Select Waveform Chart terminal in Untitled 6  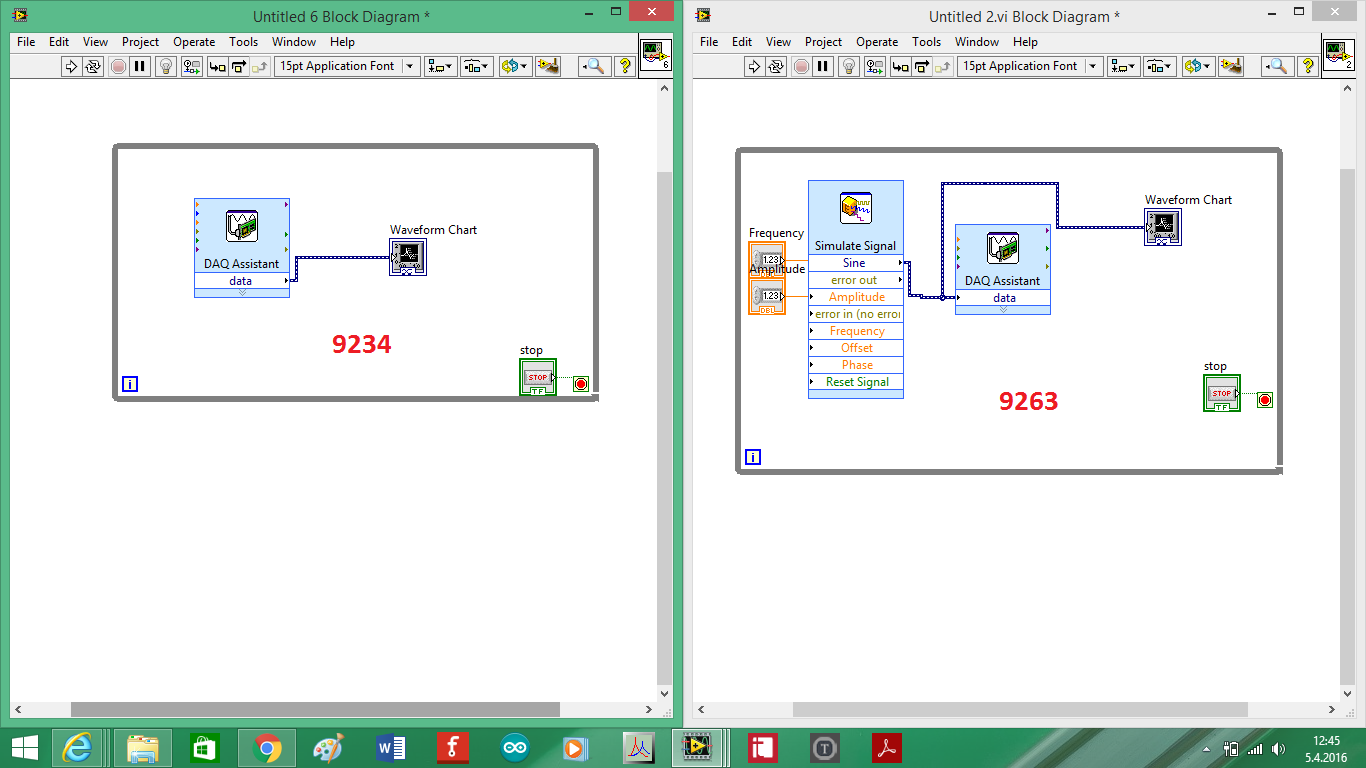408,257
